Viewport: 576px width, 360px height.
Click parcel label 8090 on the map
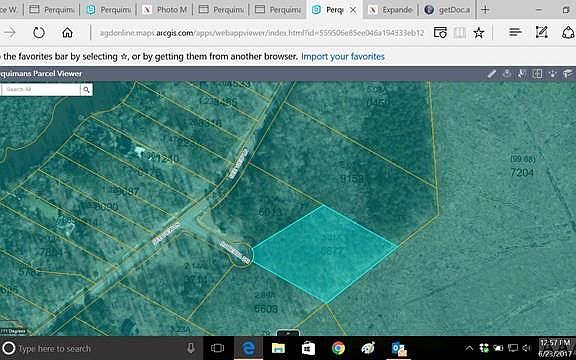point(106,207)
